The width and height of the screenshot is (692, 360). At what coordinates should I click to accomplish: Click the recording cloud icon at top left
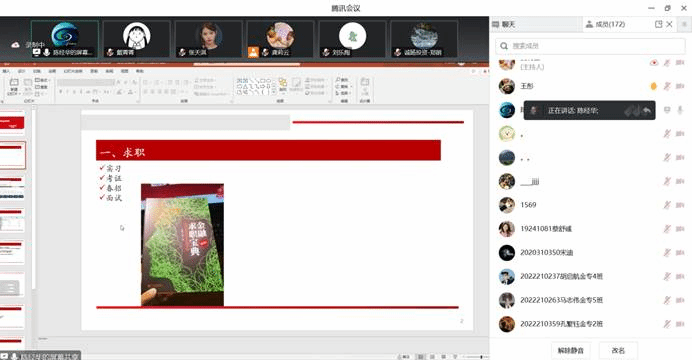pos(15,45)
